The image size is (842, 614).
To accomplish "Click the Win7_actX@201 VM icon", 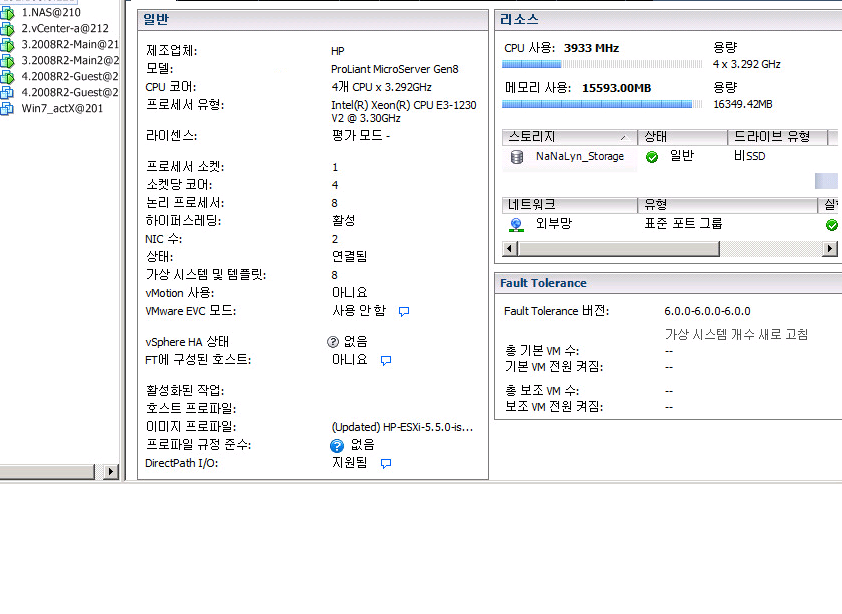I will click(x=7, y=109).
